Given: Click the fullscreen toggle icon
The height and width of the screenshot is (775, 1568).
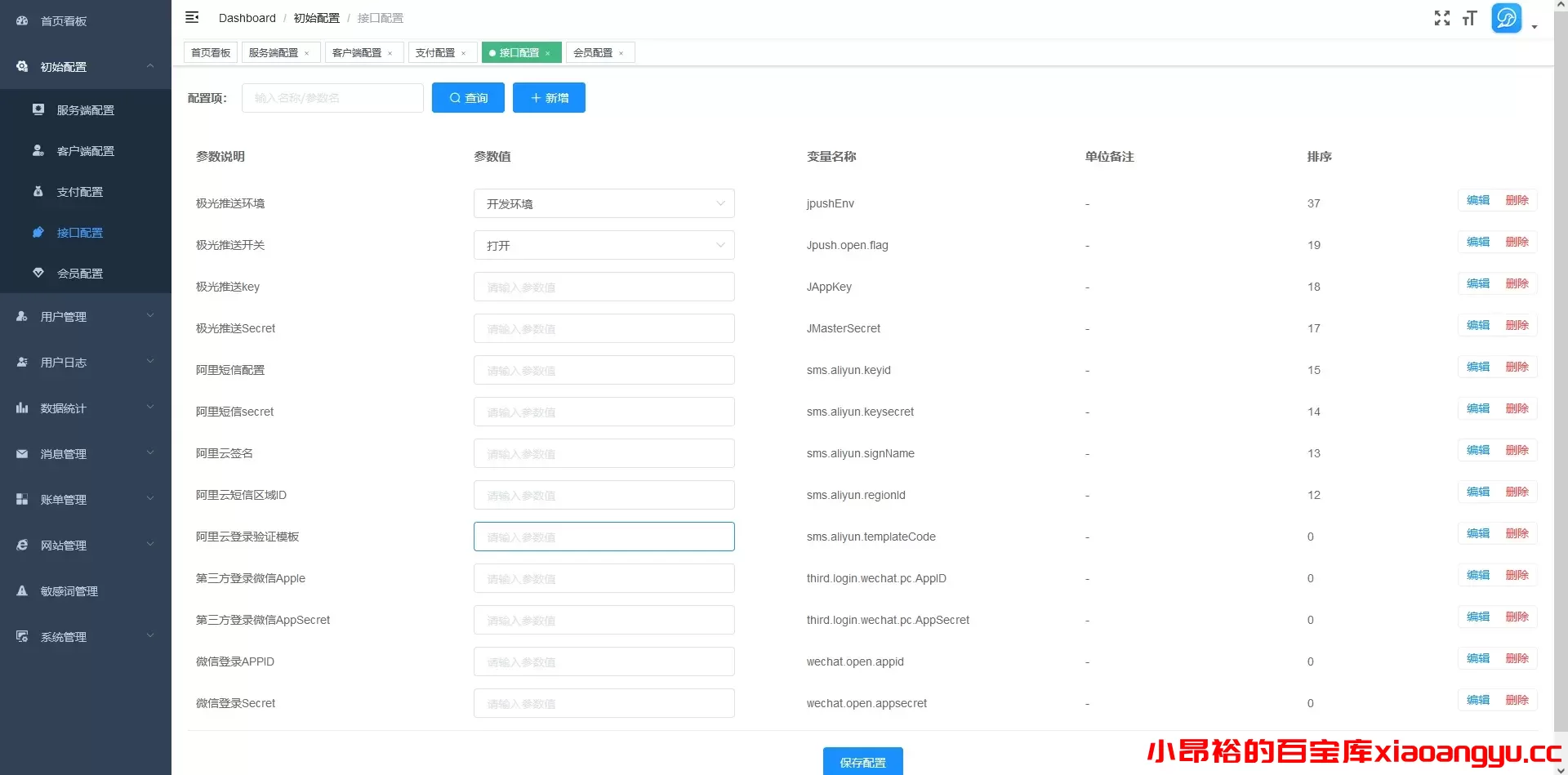Looking at the screenshot, I should (x=1442, y=18).
